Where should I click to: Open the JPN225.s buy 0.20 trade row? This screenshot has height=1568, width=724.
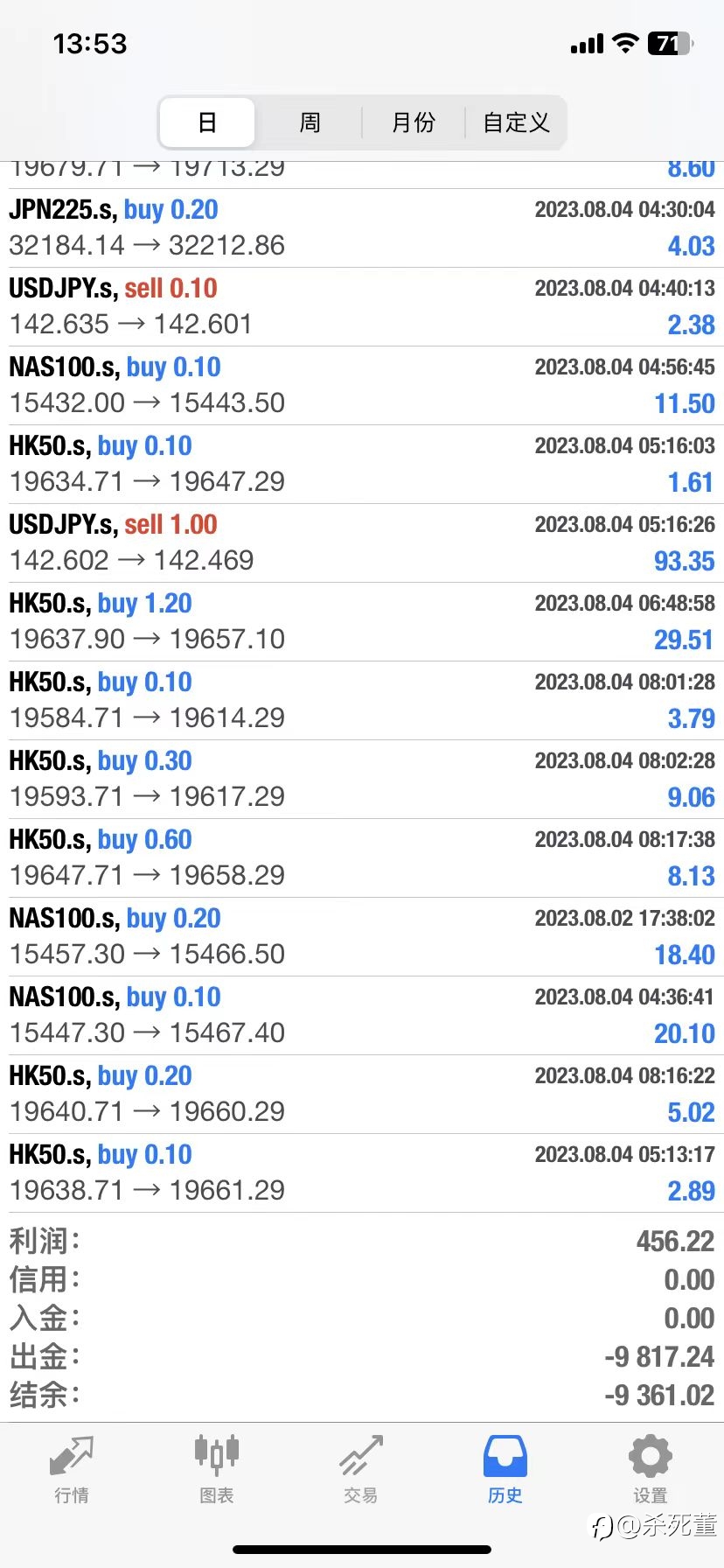[x=362, y=228]
